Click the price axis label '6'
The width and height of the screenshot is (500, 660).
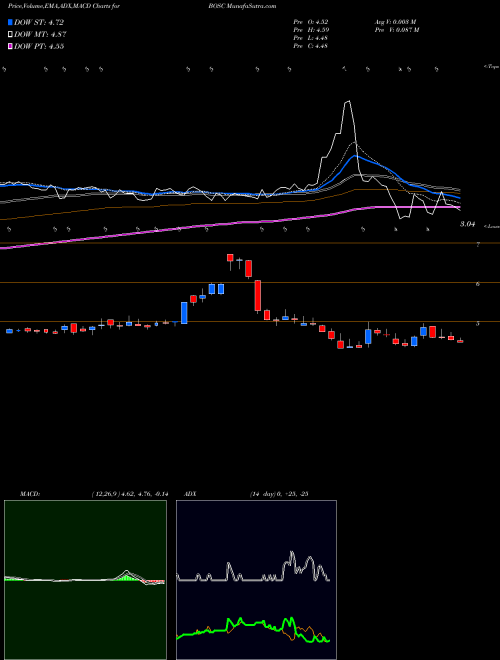[478, 284]
